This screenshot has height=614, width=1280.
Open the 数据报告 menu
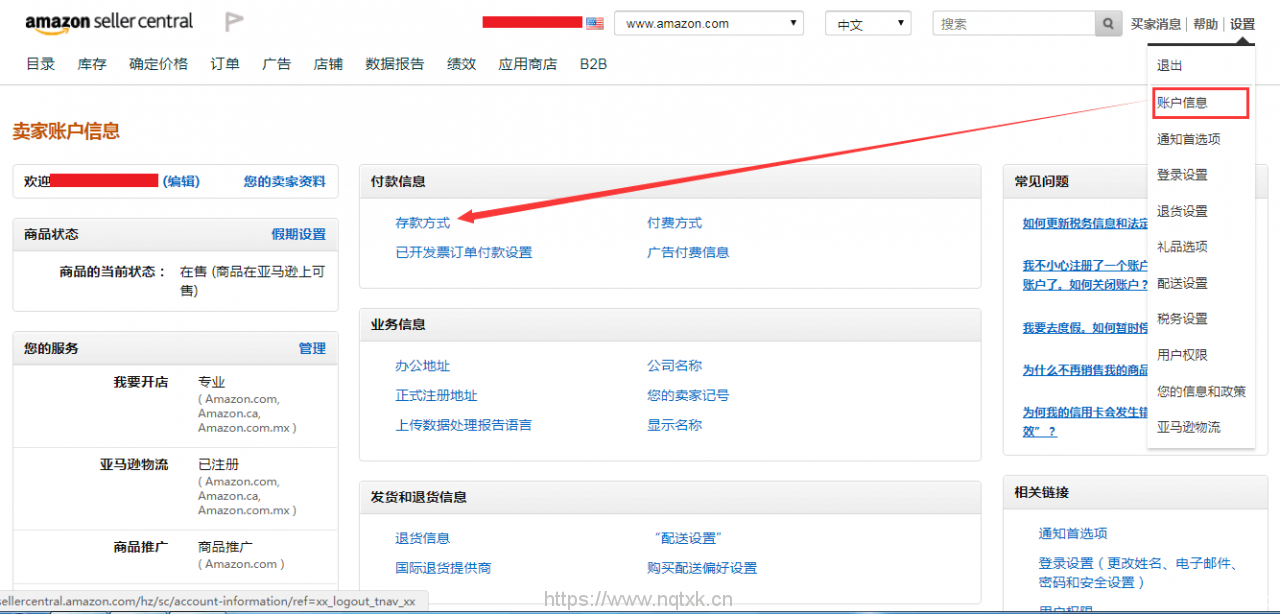pyautogui.click(x=395, y=64)
